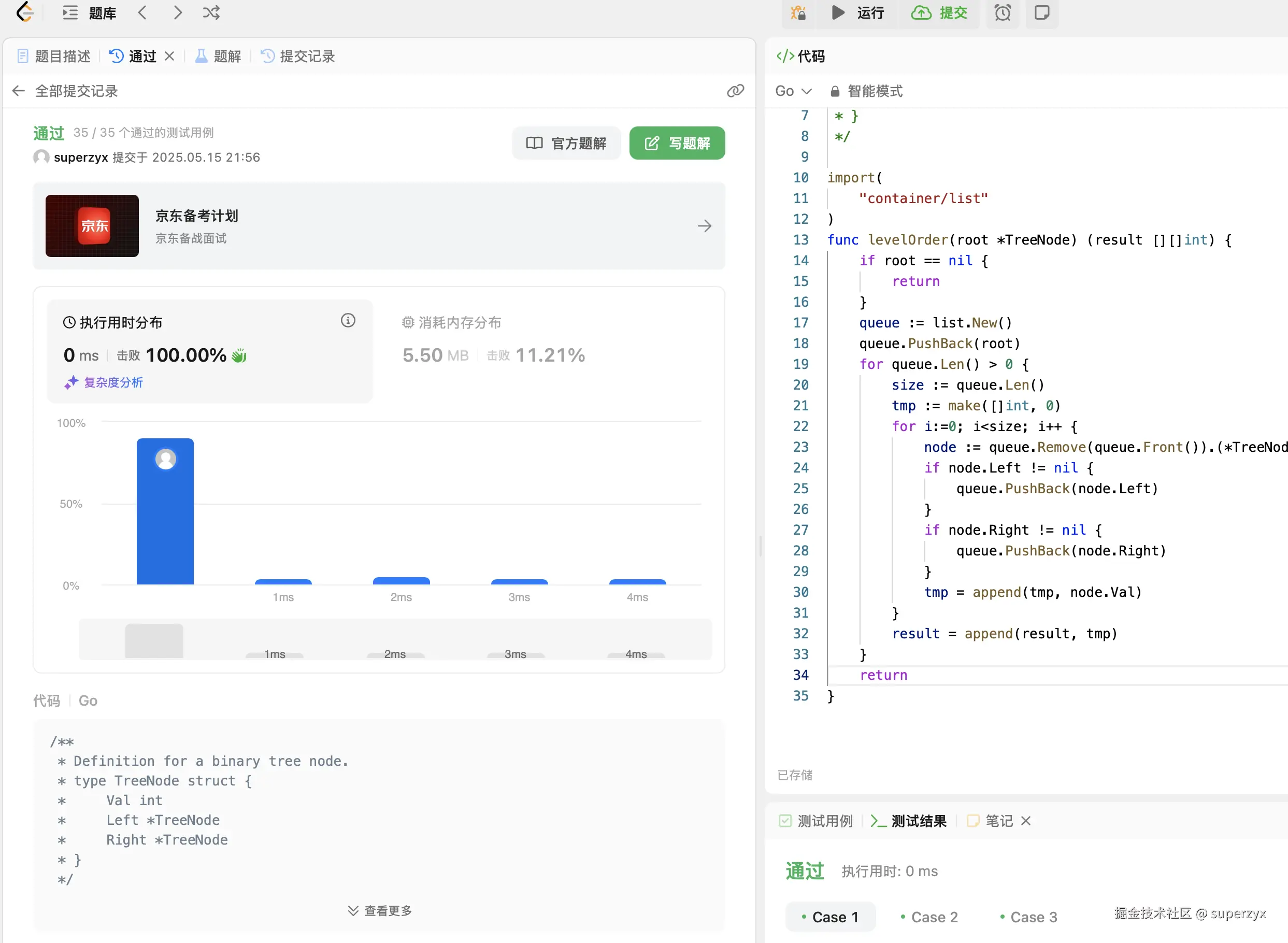The width and height of the screenshot is (1288, 943).
Task: Open the debugger bug icon
Action: point(798,12)
